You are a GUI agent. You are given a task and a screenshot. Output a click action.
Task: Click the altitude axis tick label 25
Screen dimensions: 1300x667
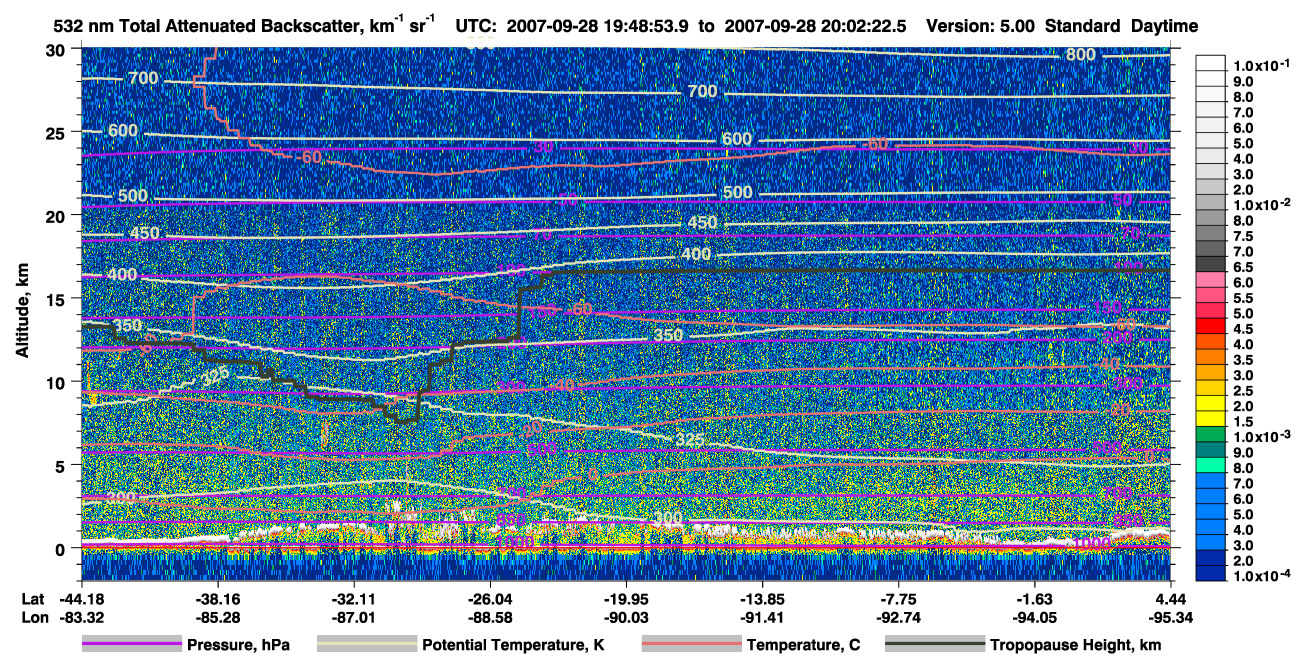coord(58,132)
